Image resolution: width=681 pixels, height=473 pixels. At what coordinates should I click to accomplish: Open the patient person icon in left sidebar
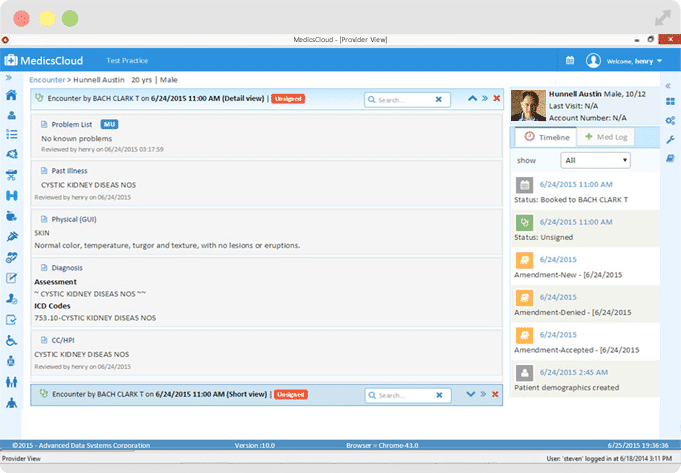coord(11,115)
